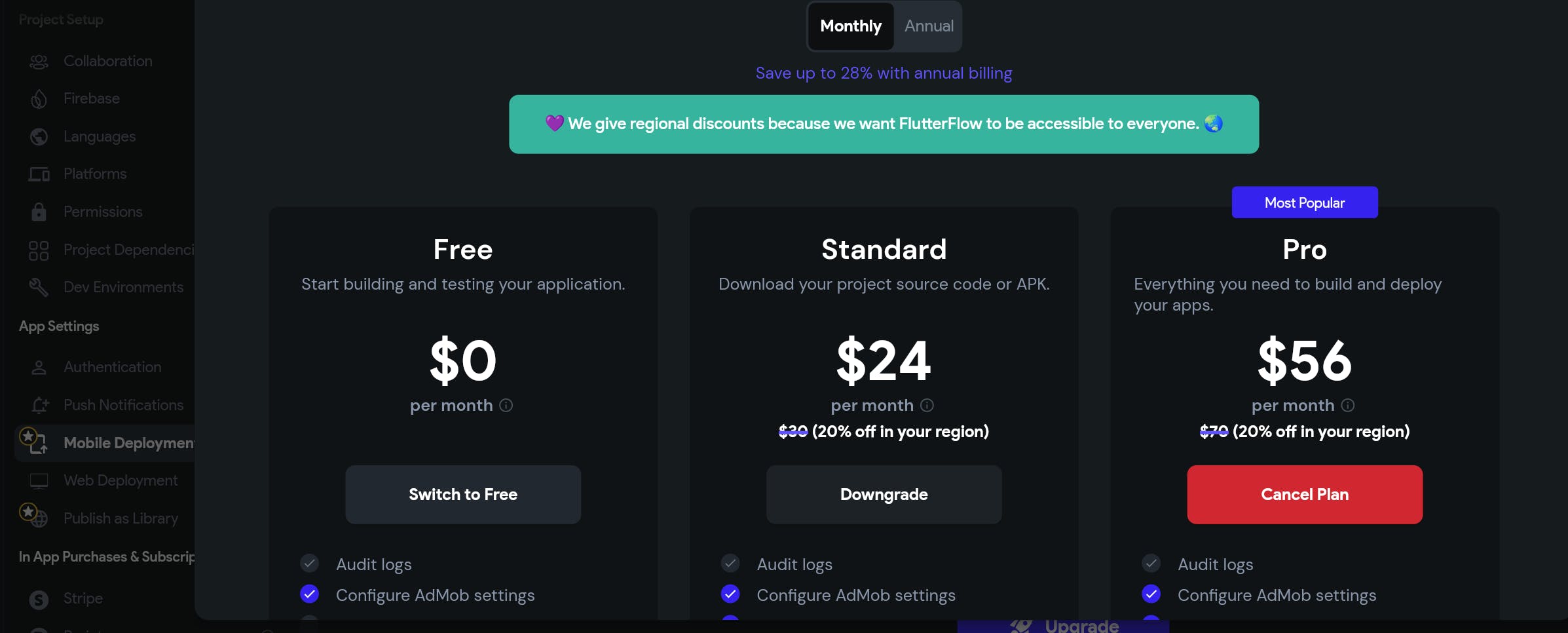Image resolution: width=1568 pixels, height=633 pixels.
Task: Select Monthly billing option
Action: coord(851,26)
